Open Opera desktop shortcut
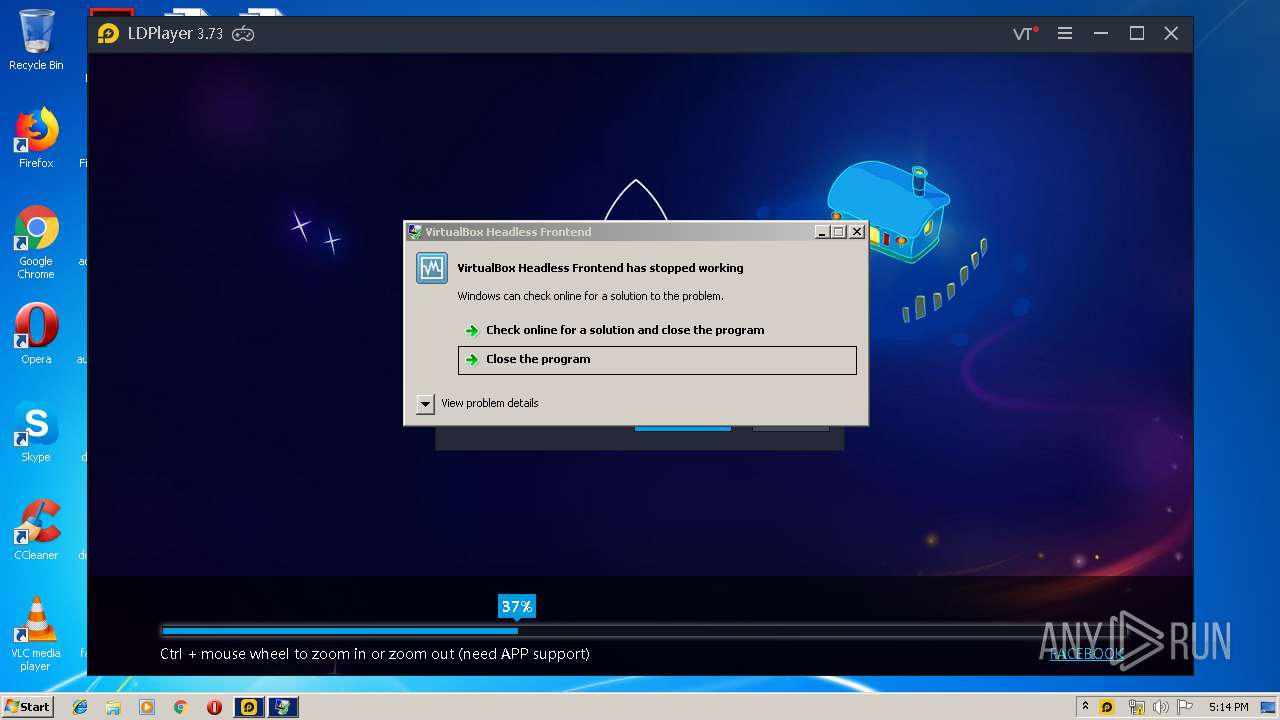The width and height of the screenshot is (1280, 720). pos(36,334)
